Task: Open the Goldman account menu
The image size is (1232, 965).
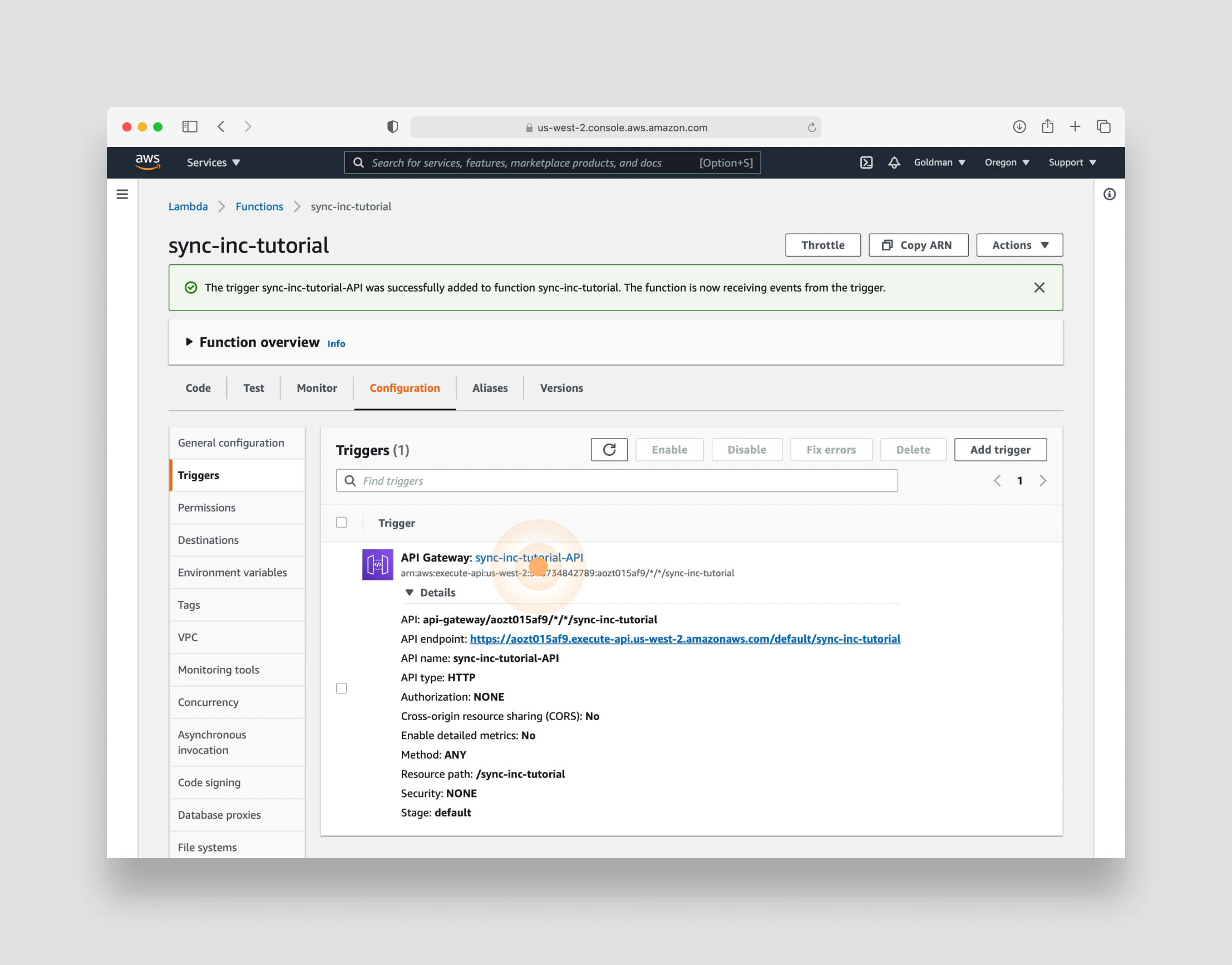Action: pyautogui.click(x=939, y=163)
